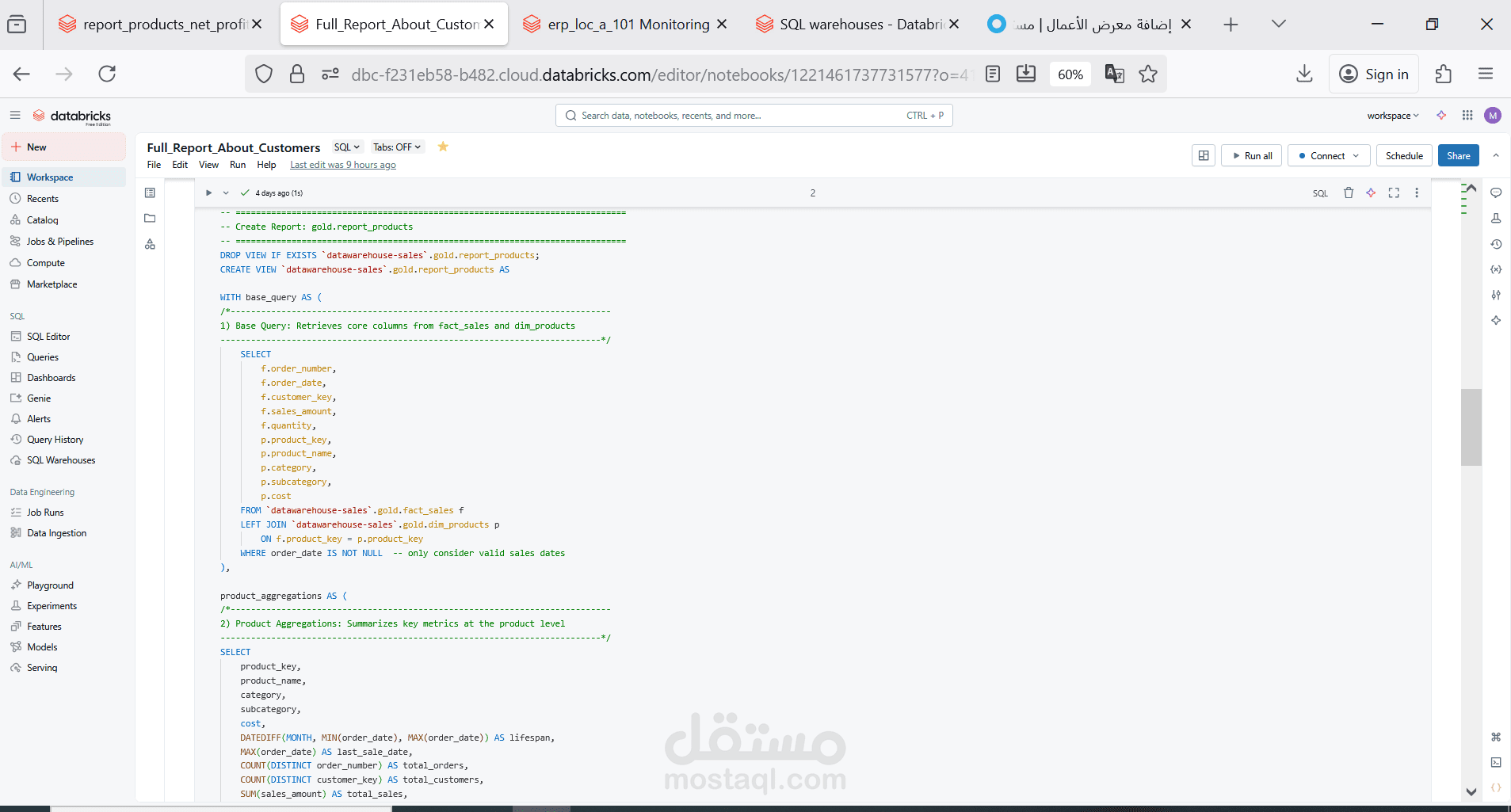
Task: Click the search data and notebooks field
Action: [754, 116]
